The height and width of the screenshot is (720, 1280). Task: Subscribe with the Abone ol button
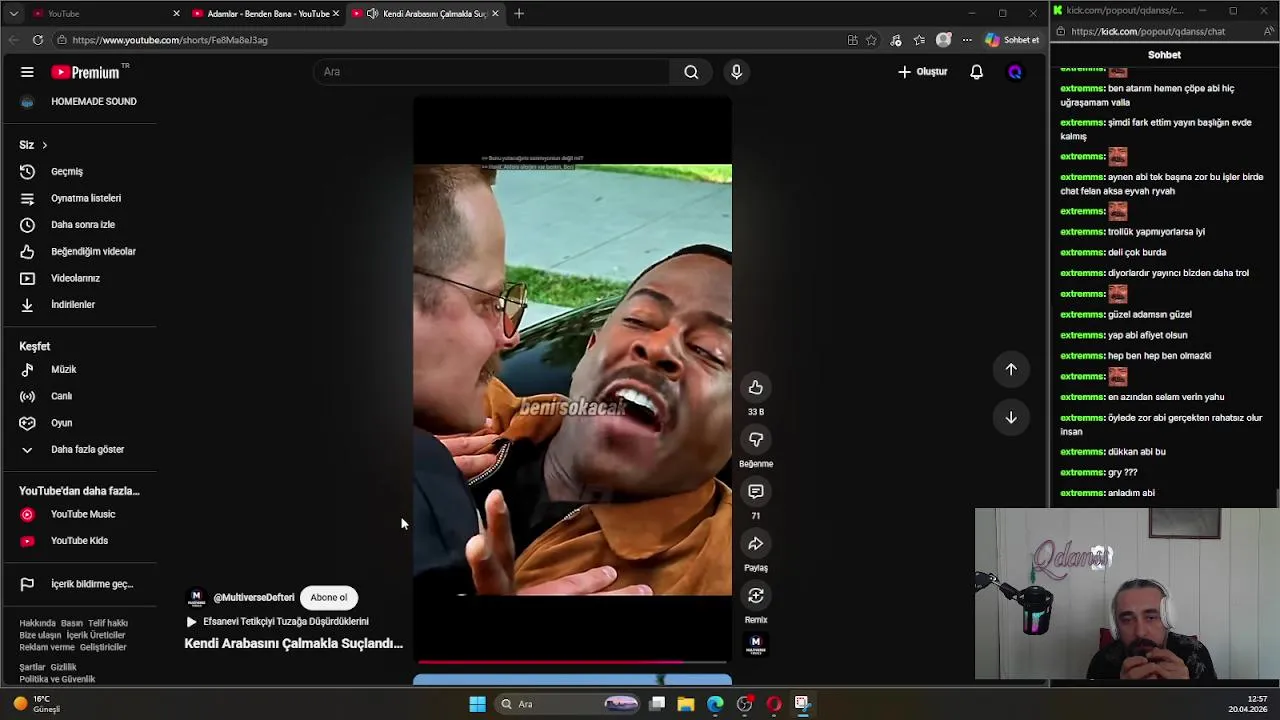click(x=328, y=597)
